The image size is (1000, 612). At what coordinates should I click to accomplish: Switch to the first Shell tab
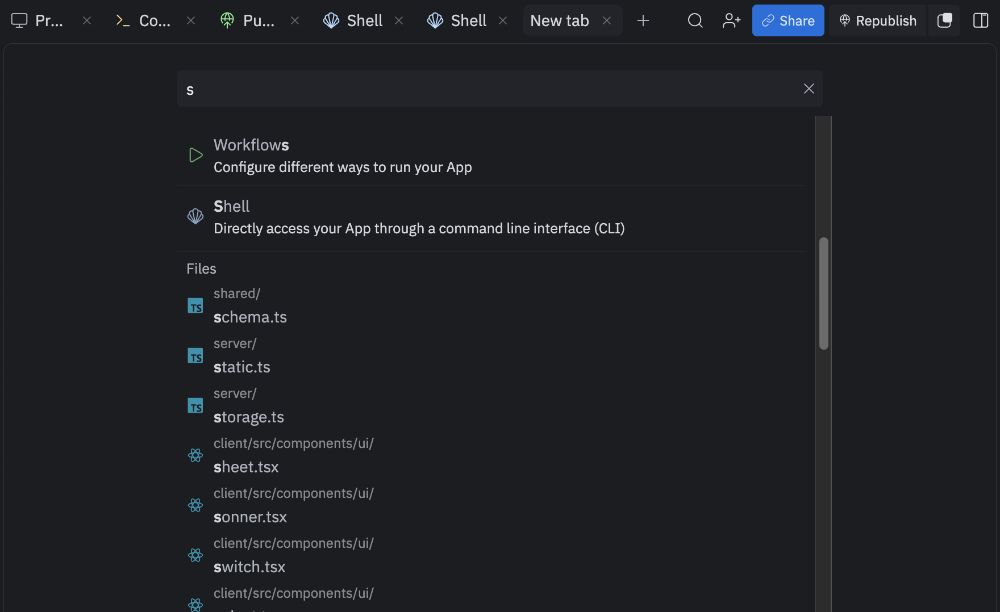[x=354, y=20]
